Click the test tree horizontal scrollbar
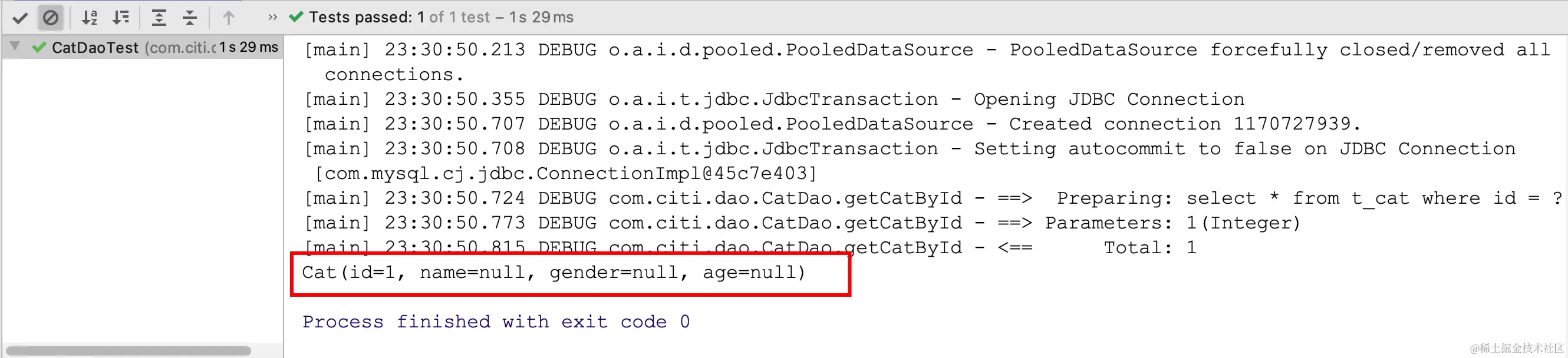 [x=129, y=351]
